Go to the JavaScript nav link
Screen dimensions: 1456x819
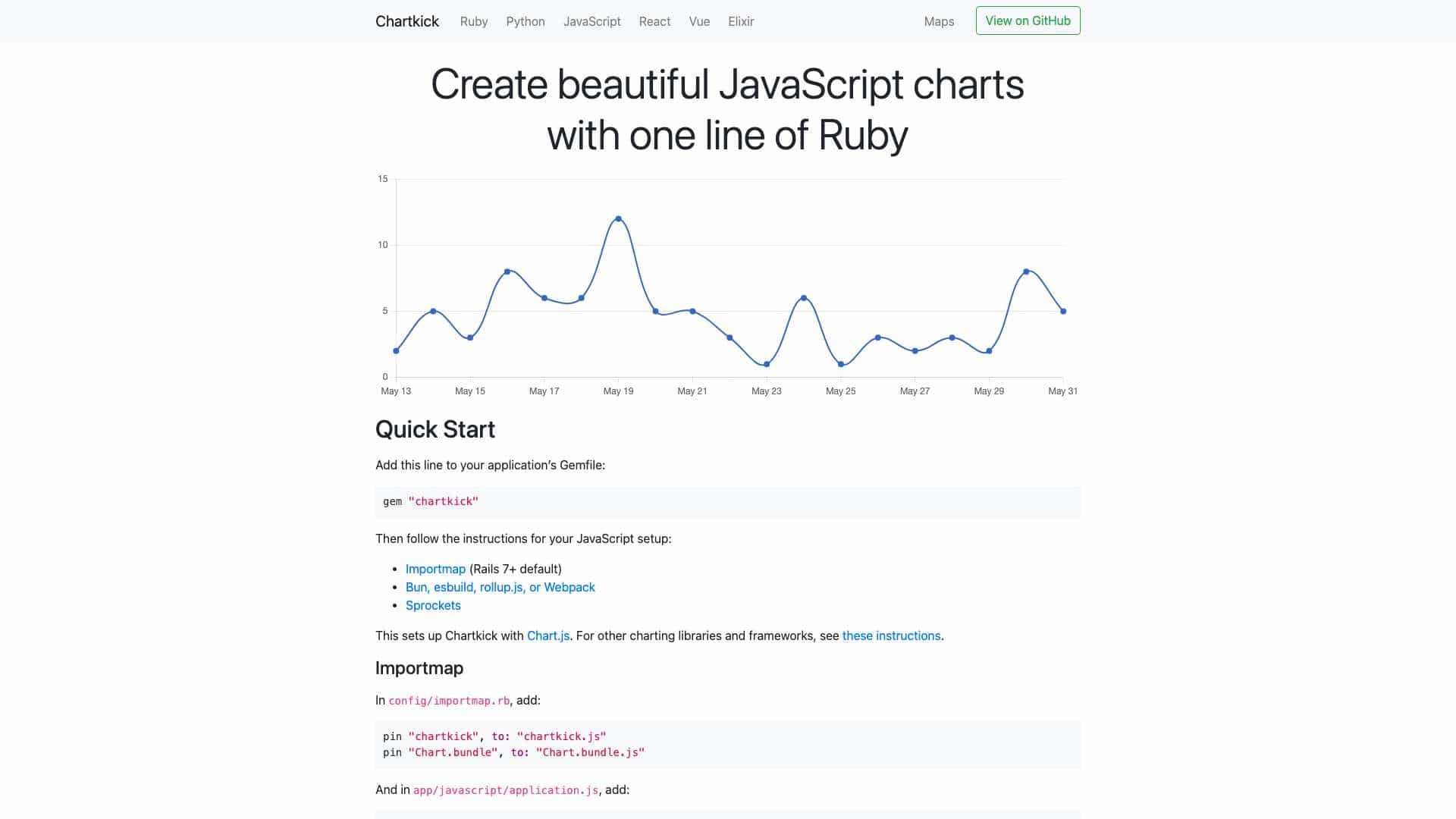(x=592, y=21)
